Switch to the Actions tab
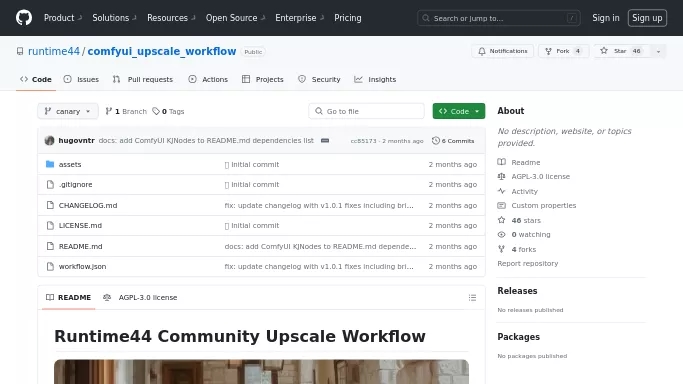 click(x=208, y=80)
